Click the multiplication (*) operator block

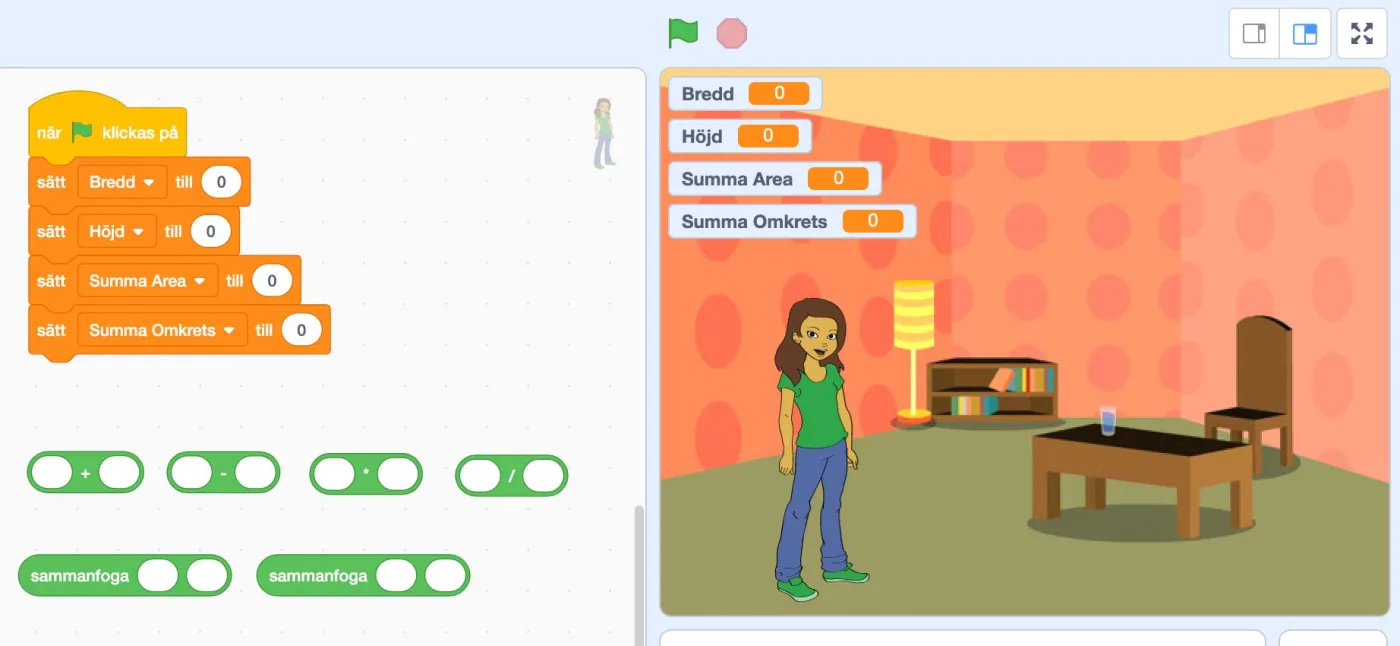click(366, 473)
